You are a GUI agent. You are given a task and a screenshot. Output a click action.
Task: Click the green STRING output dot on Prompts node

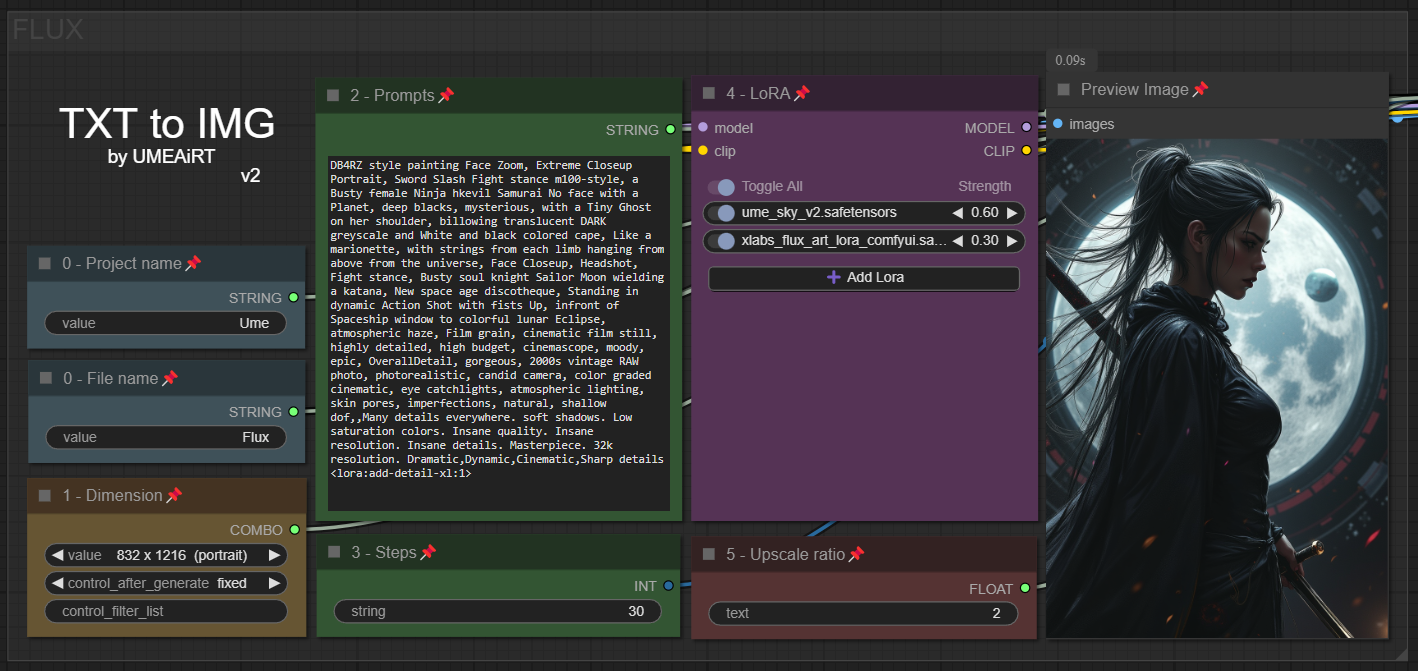point(672,130)
